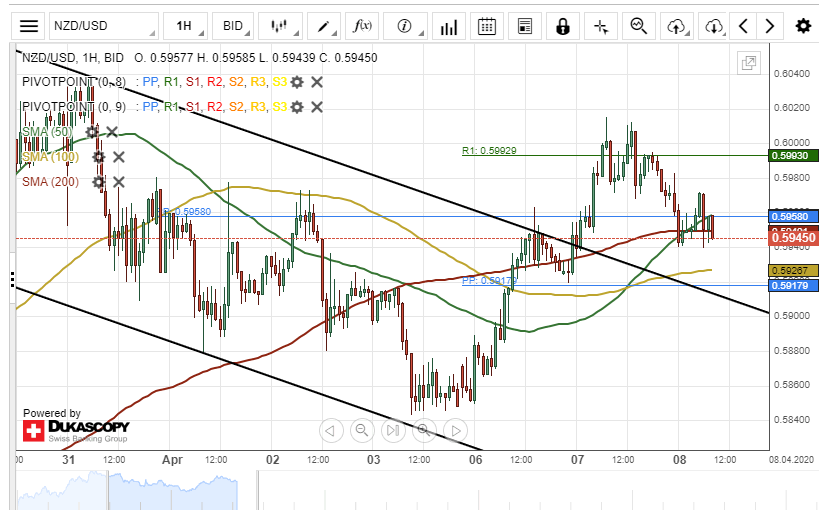This screenshot has width=823, height=517.
Task: Click the Dukascopy Swiss Banking Group logo
Action: (76, 430)
